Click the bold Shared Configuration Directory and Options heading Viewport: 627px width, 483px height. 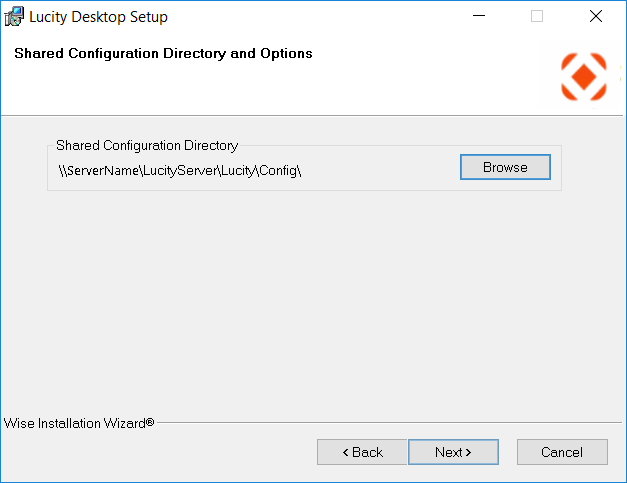163,53
